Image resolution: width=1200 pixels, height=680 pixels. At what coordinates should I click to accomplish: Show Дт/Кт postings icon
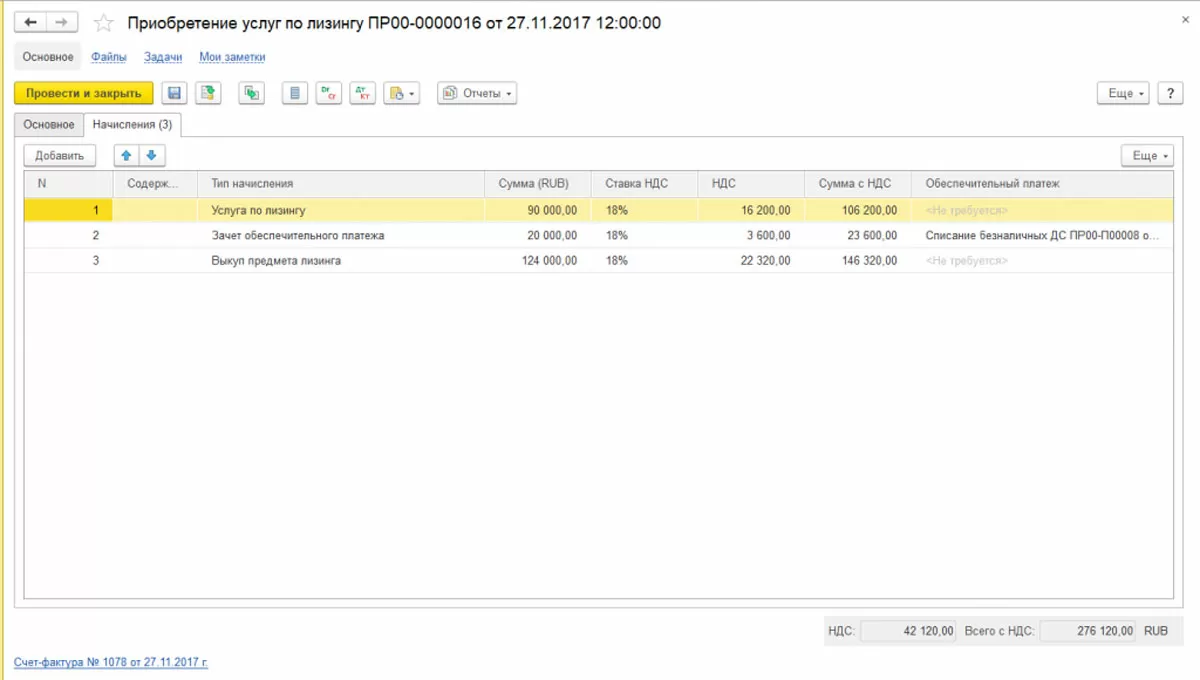(x=362, y=93)
